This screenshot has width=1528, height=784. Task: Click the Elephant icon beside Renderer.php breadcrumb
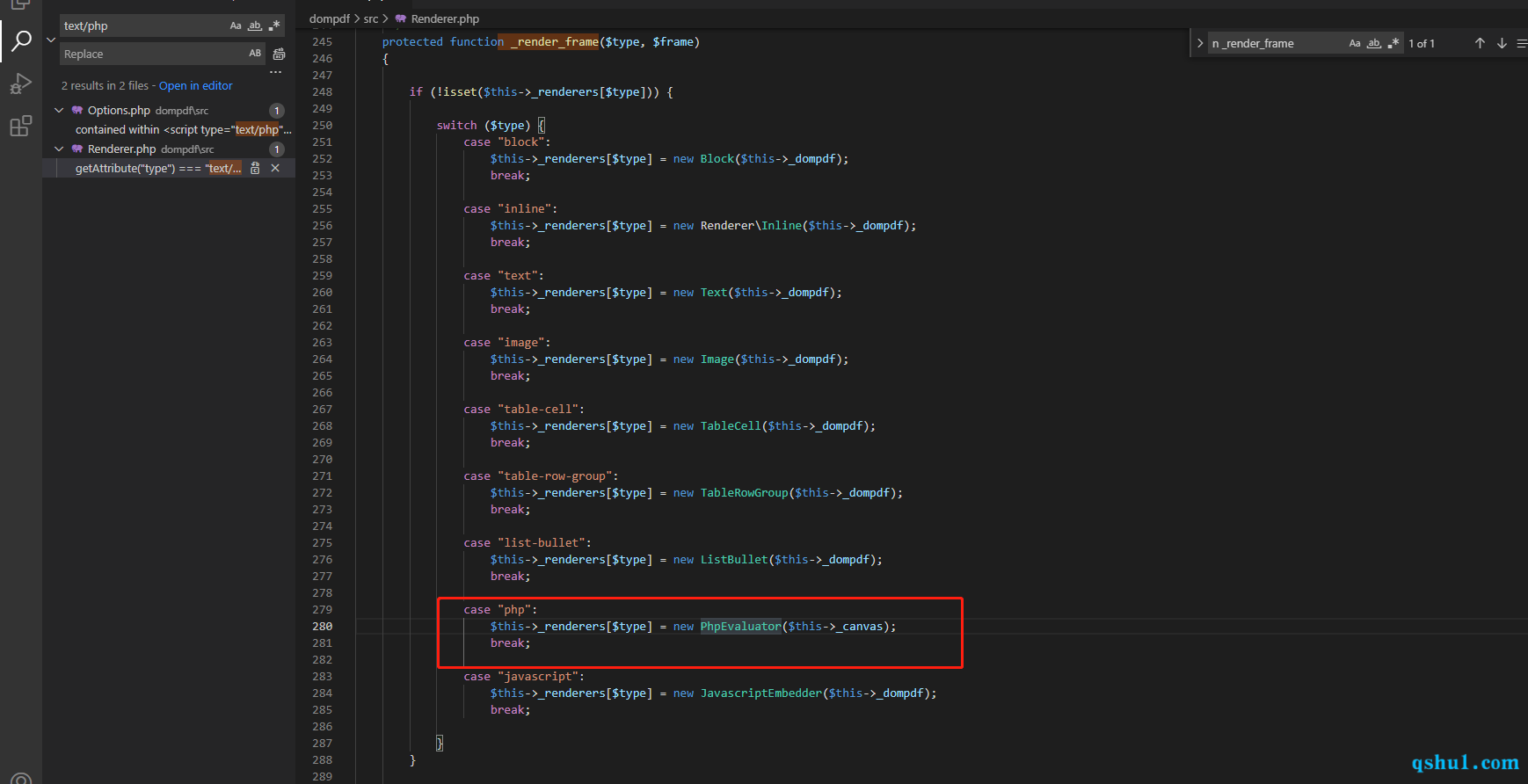click(401, 18)
